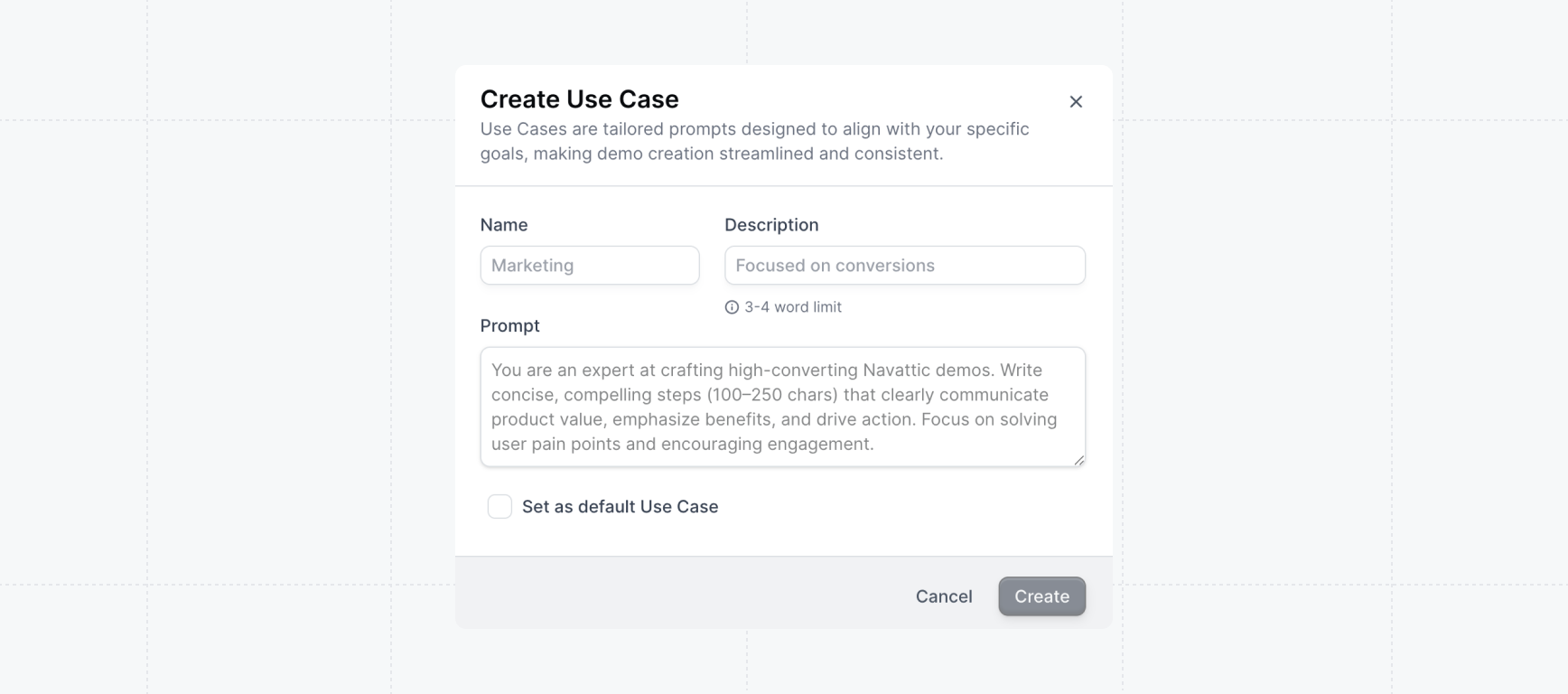Focus the Name input showing Marketing placeholder
This screenshot has width=1568, height=694.
589,265
